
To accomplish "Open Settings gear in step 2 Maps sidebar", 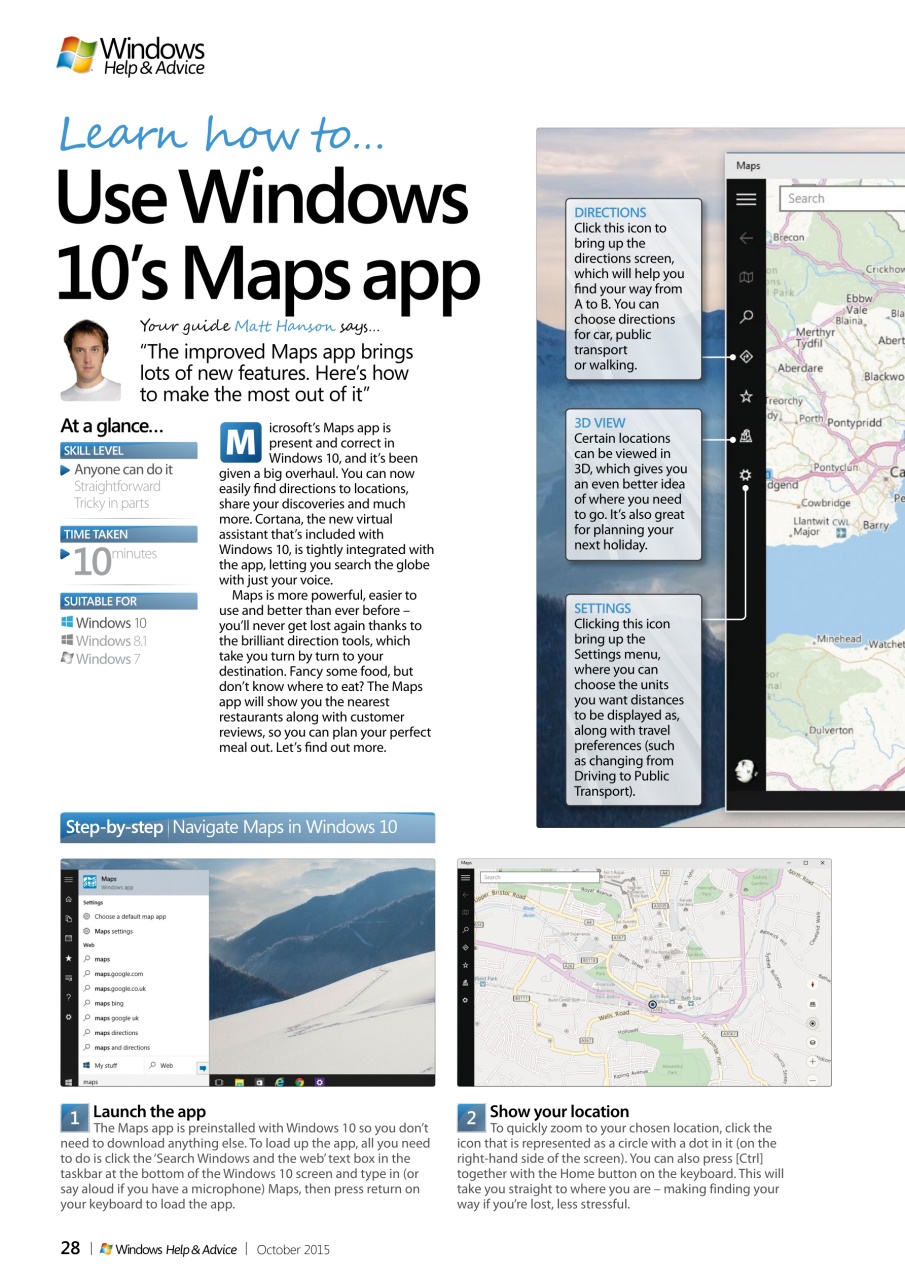I will click(465, 1000).
